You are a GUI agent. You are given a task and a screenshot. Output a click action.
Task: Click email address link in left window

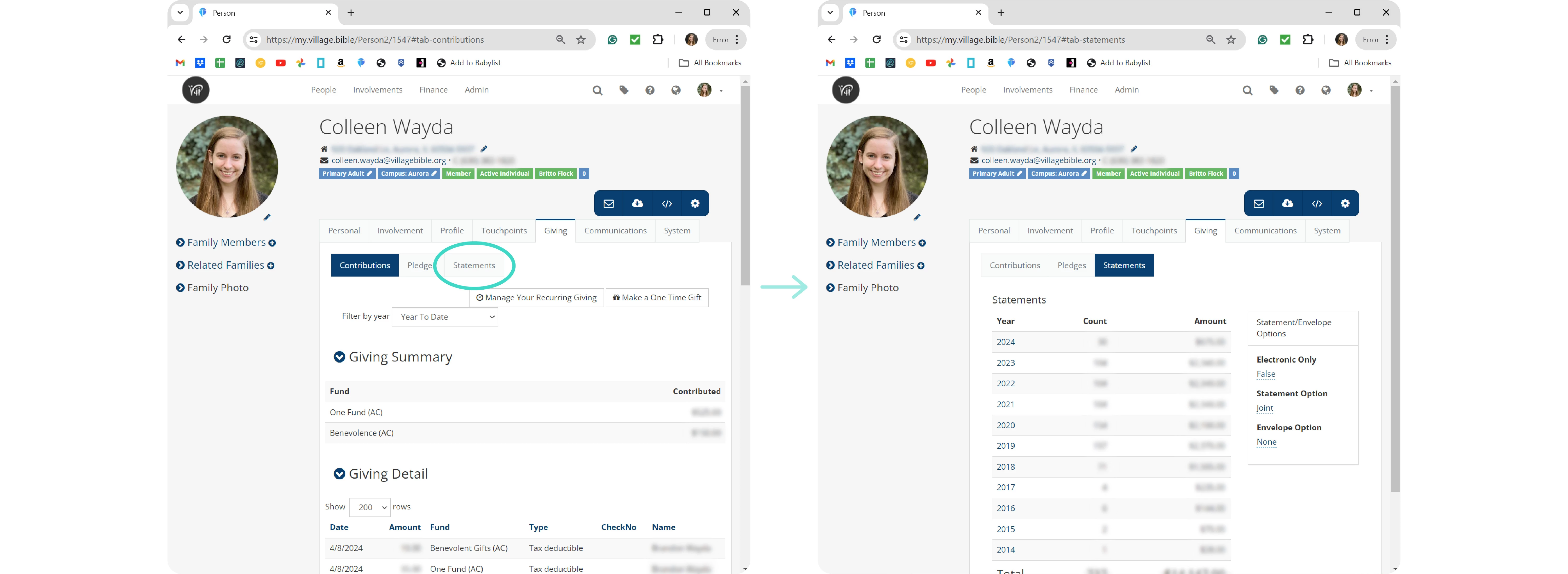(x=388, y=161)
